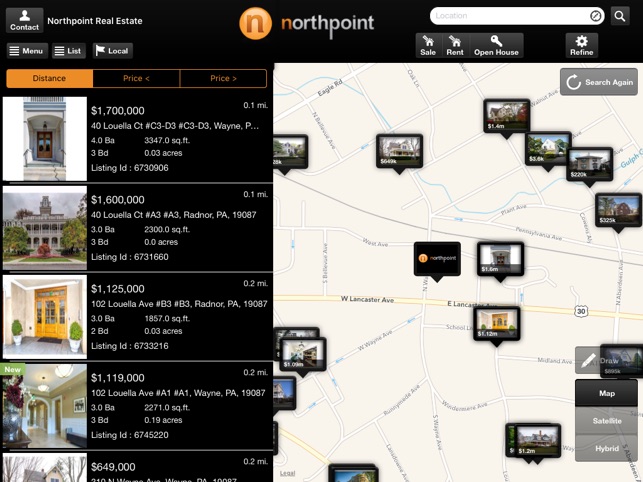643x482 pixels.
Task: Click Search Again button on map
Action: [599, 82]
